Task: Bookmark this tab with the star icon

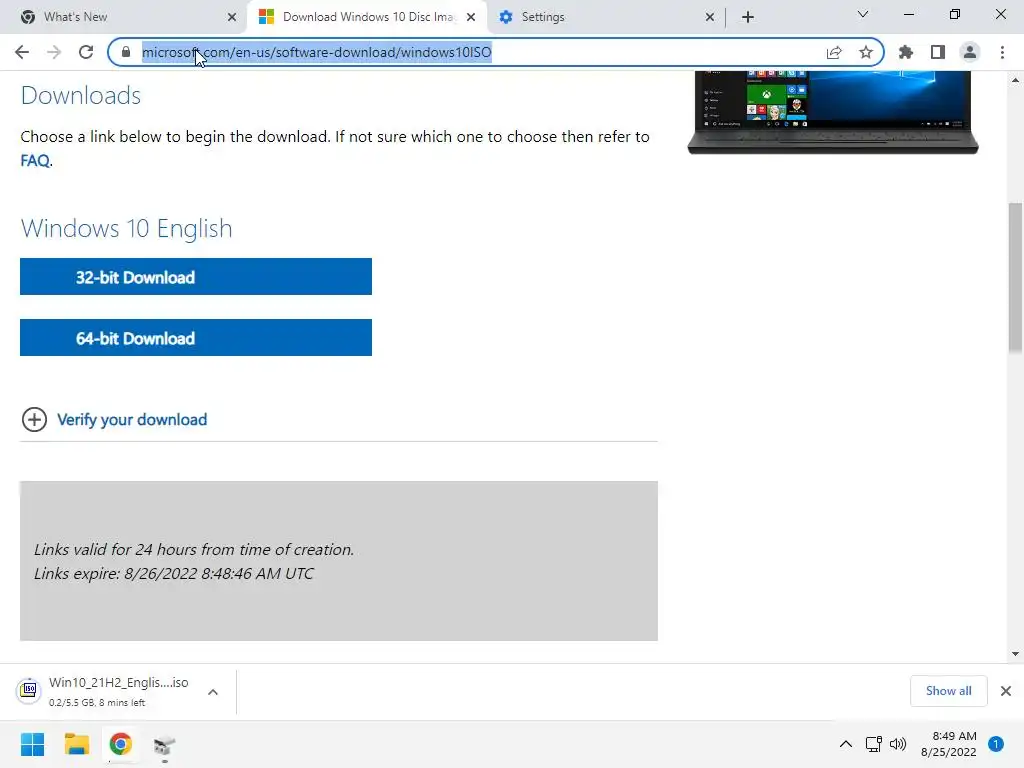Action: click(x=866, y=52)
